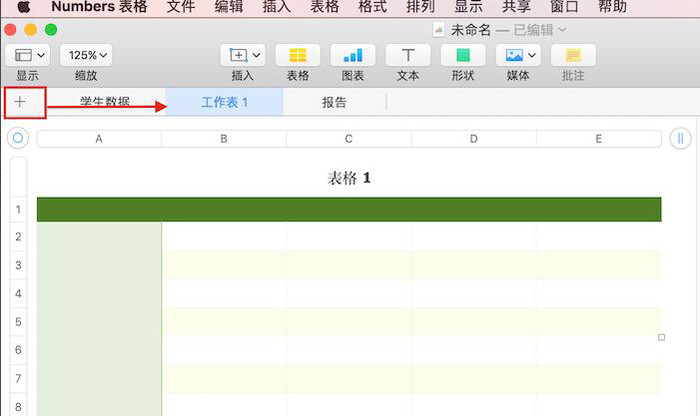Click the table resize handle at right edge
The image size is (700, 416).
pyautogui.click(x=662, y=337)
